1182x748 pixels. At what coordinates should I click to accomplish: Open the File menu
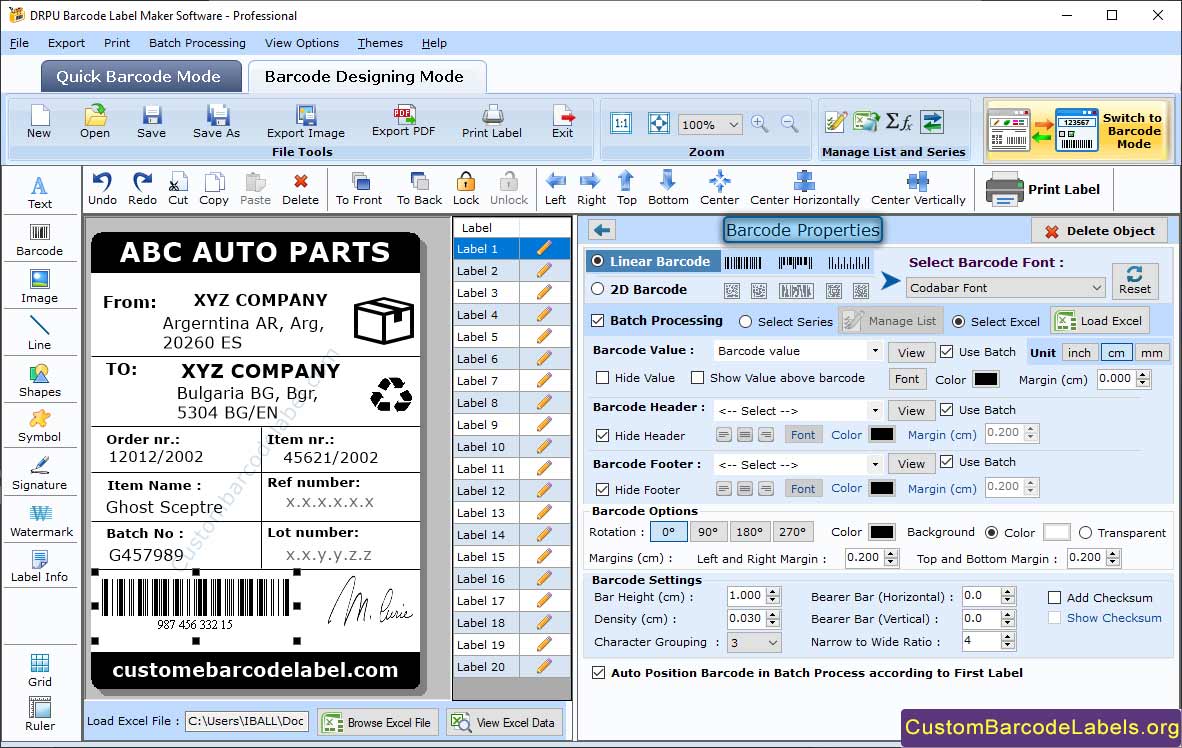coord(19,43)
